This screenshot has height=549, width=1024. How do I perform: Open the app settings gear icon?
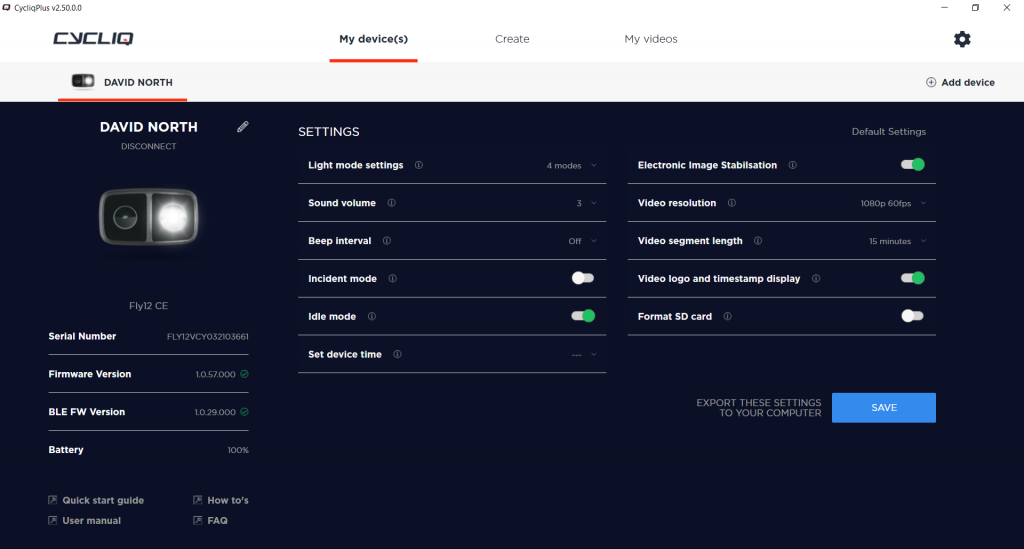(x=962, y=39)
